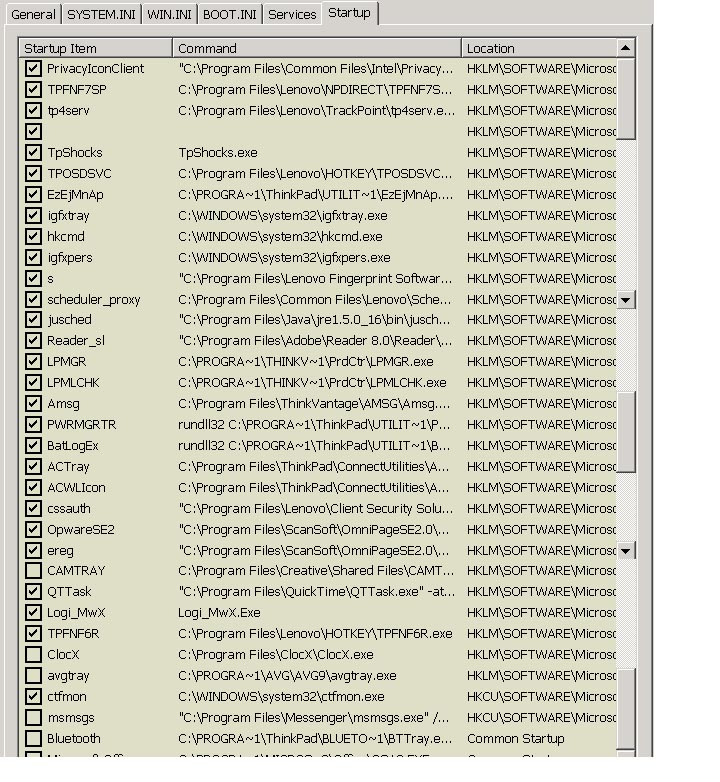Select the EzEjMnAp entry name
This screenshot has width=720, height=782.
pos(75,195)
